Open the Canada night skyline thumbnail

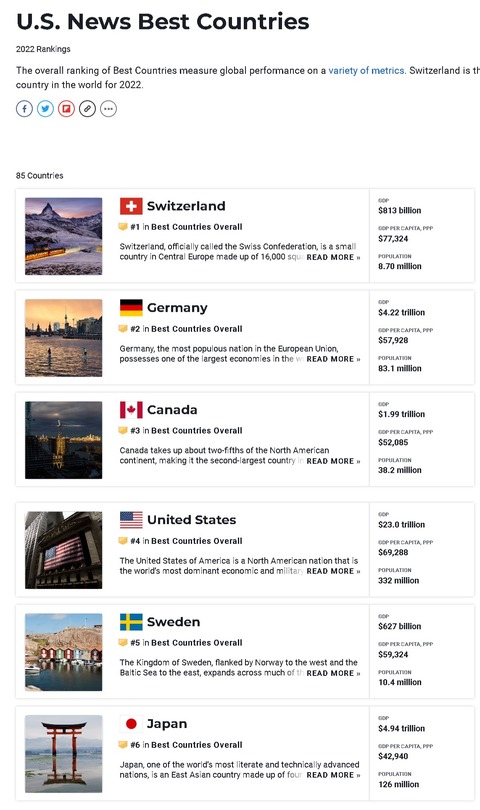tap(64, 440)
